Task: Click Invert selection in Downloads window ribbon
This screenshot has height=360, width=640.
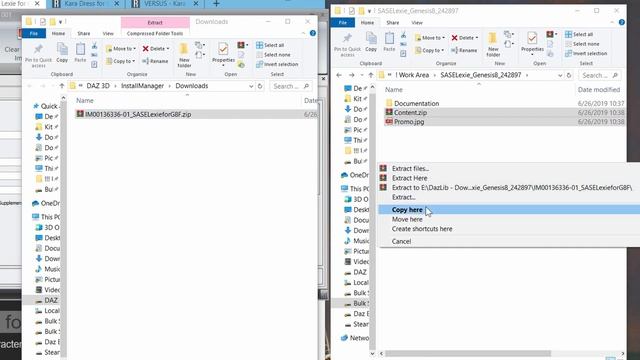Action: (277, 64)
